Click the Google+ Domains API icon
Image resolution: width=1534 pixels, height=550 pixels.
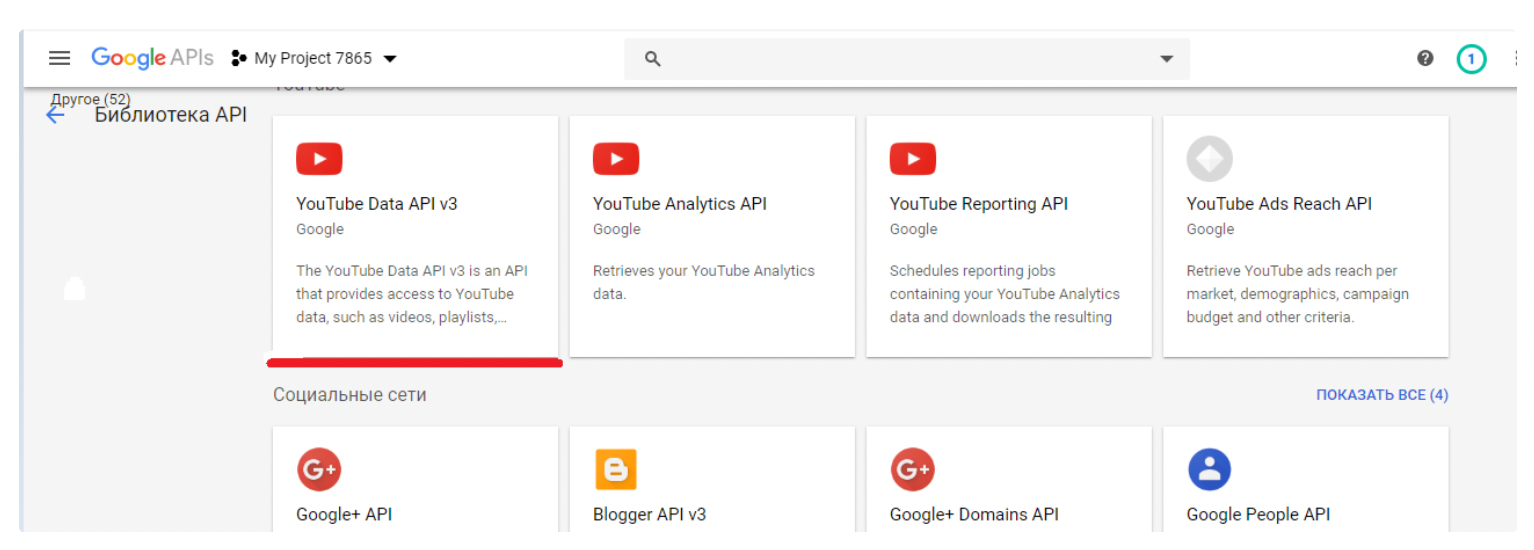coord(913,470)
